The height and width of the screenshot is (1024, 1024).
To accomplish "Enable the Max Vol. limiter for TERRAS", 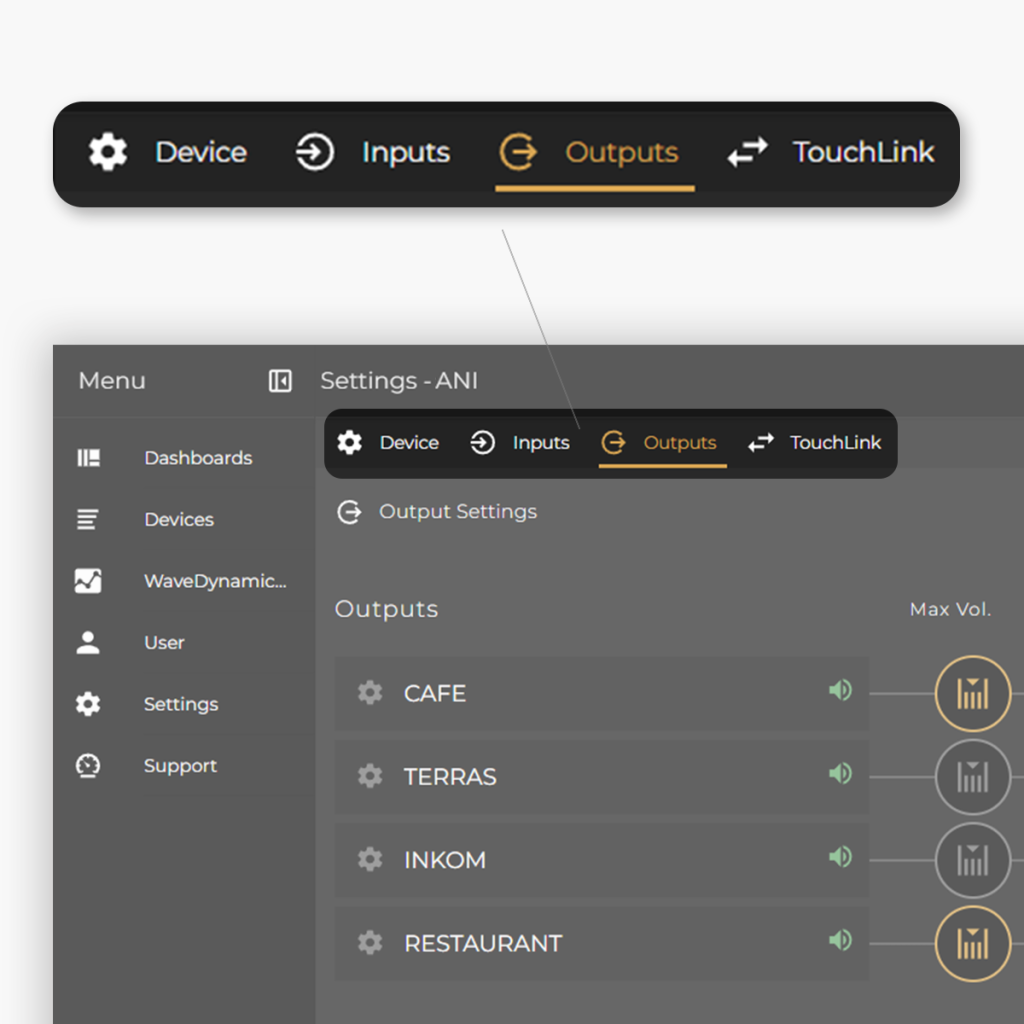I will (x=972, y=777).
